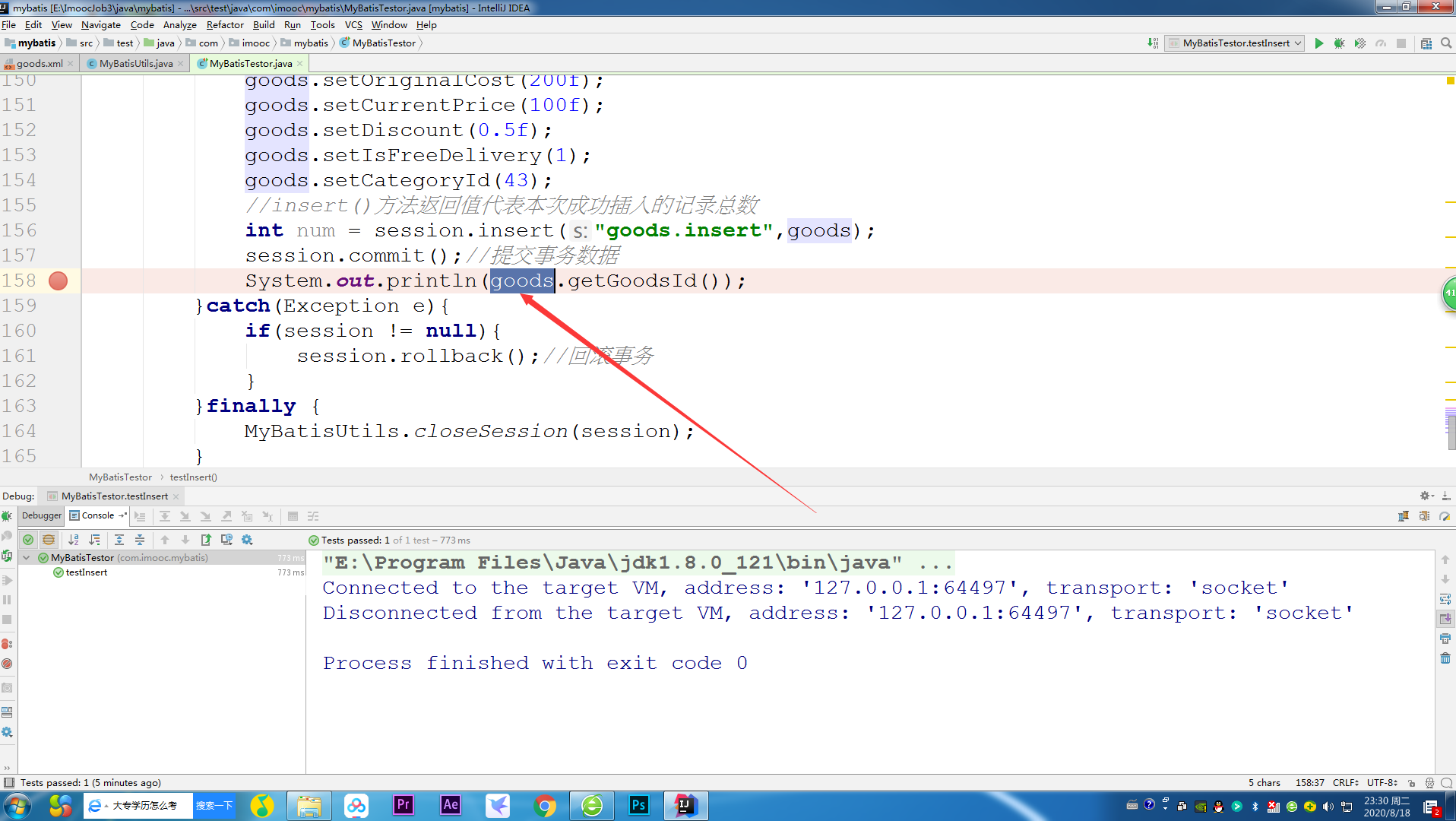Toggle showing passed tests

pos(28,540)
